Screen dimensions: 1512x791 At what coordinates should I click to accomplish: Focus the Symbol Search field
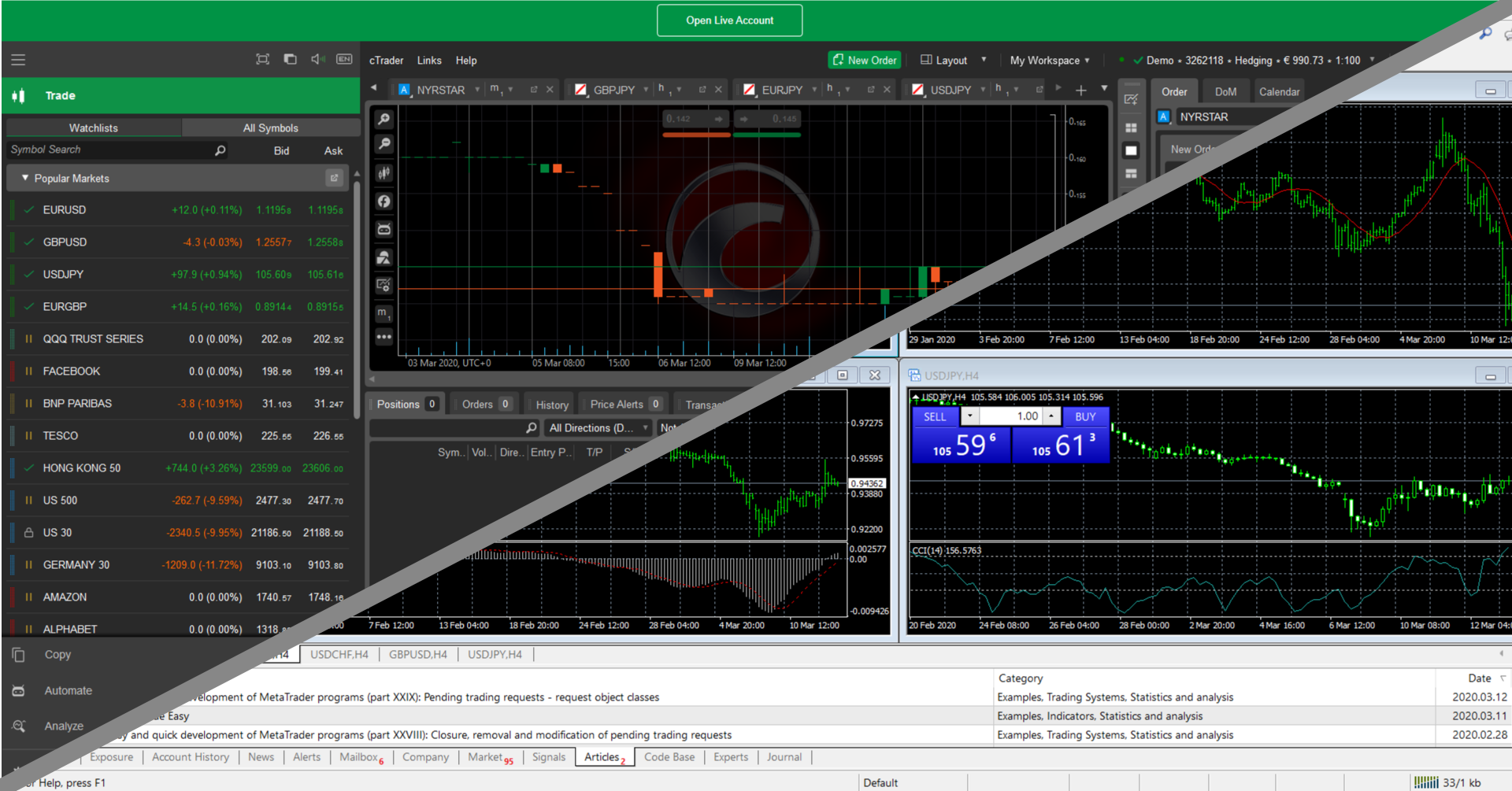[x=117, y=150]
